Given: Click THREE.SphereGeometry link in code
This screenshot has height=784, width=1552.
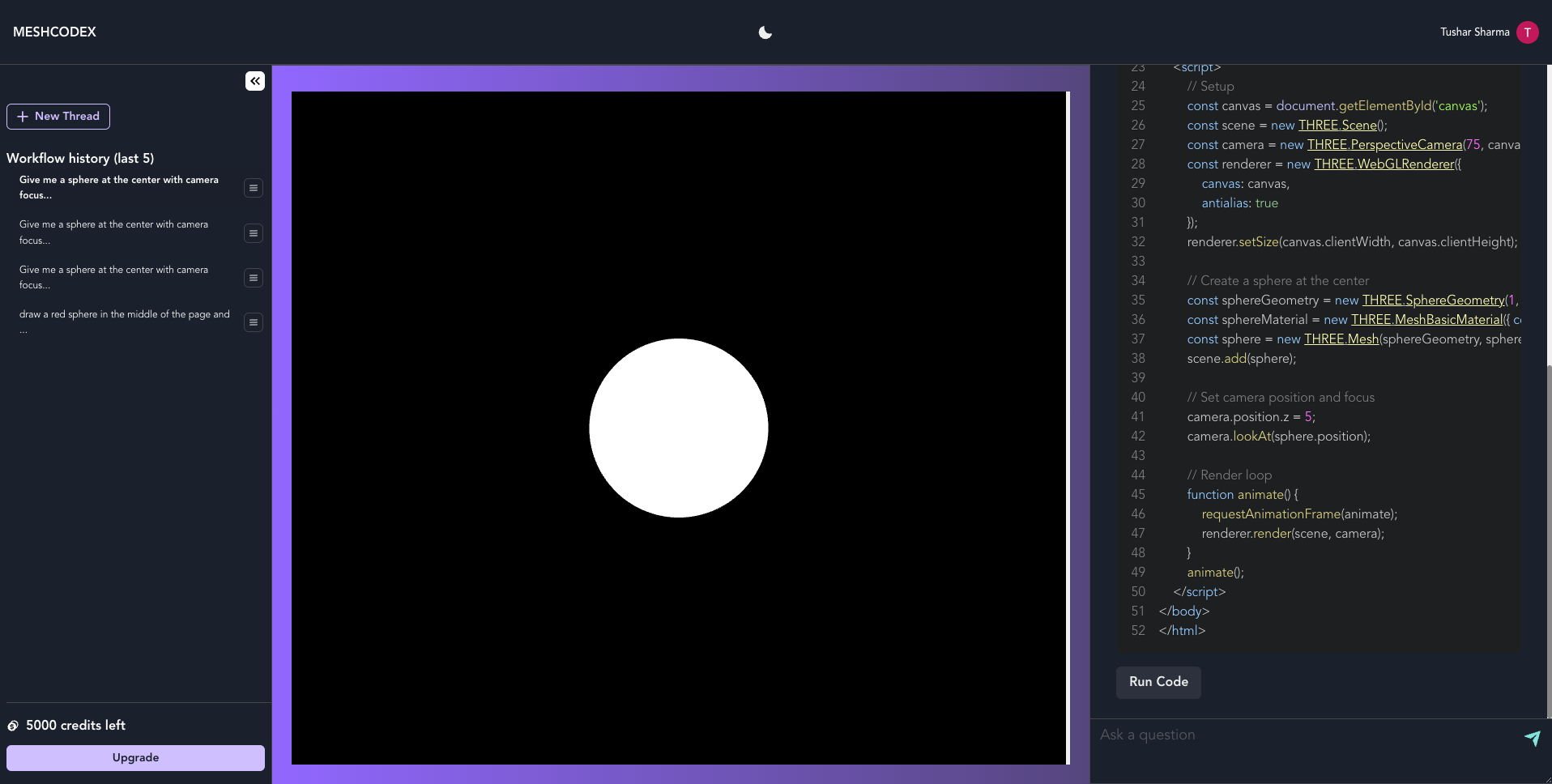Looking at the screenshot, I should click(x=1433, y=300).
